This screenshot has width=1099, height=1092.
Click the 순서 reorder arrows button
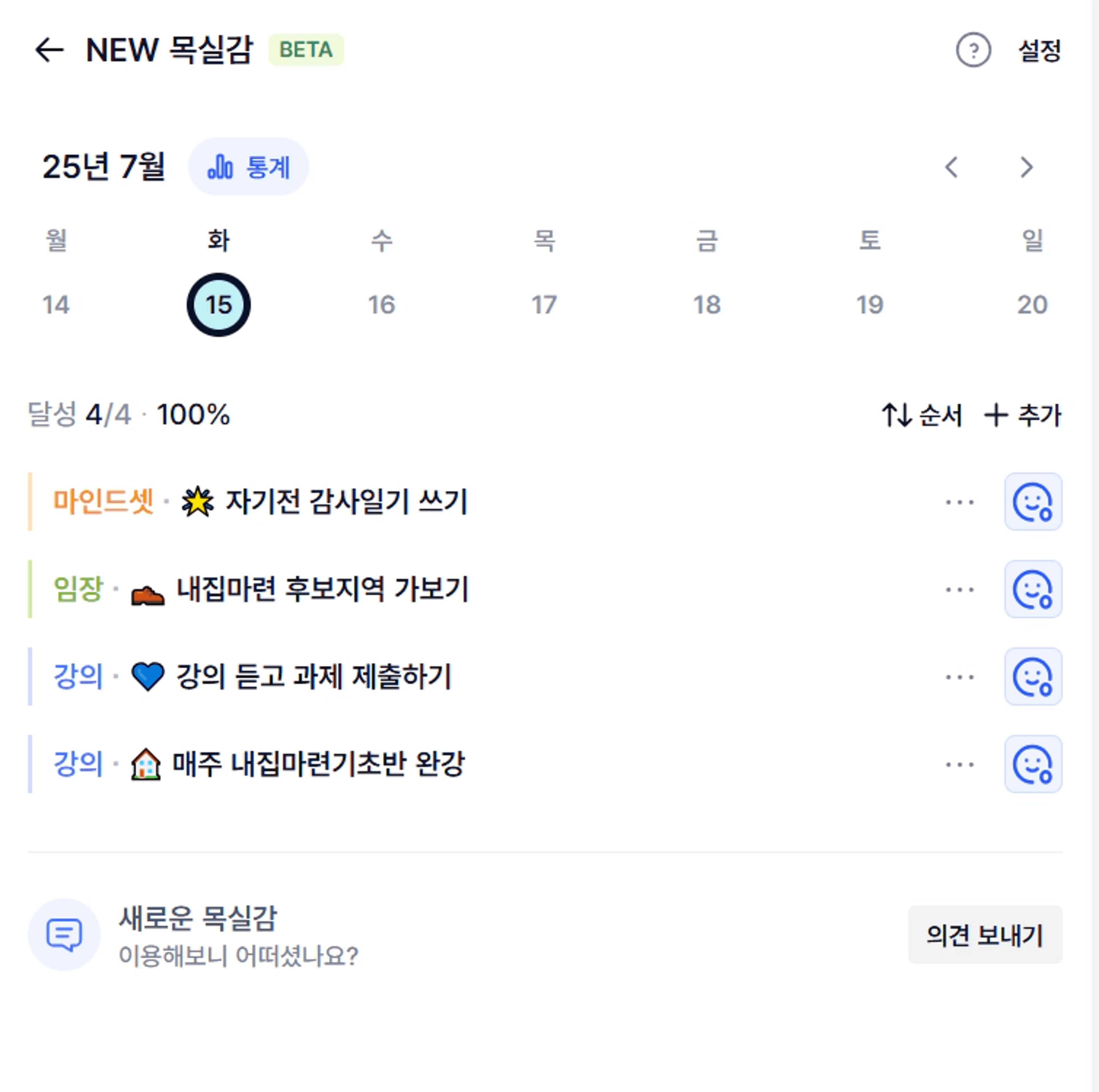coord(922,415)
